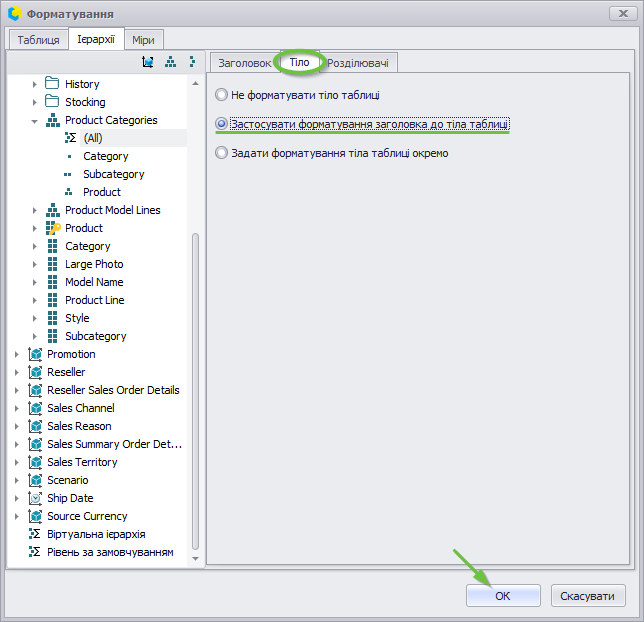Confirm with the OK button
Screen dimensions: 644x622
coord(503,595)
